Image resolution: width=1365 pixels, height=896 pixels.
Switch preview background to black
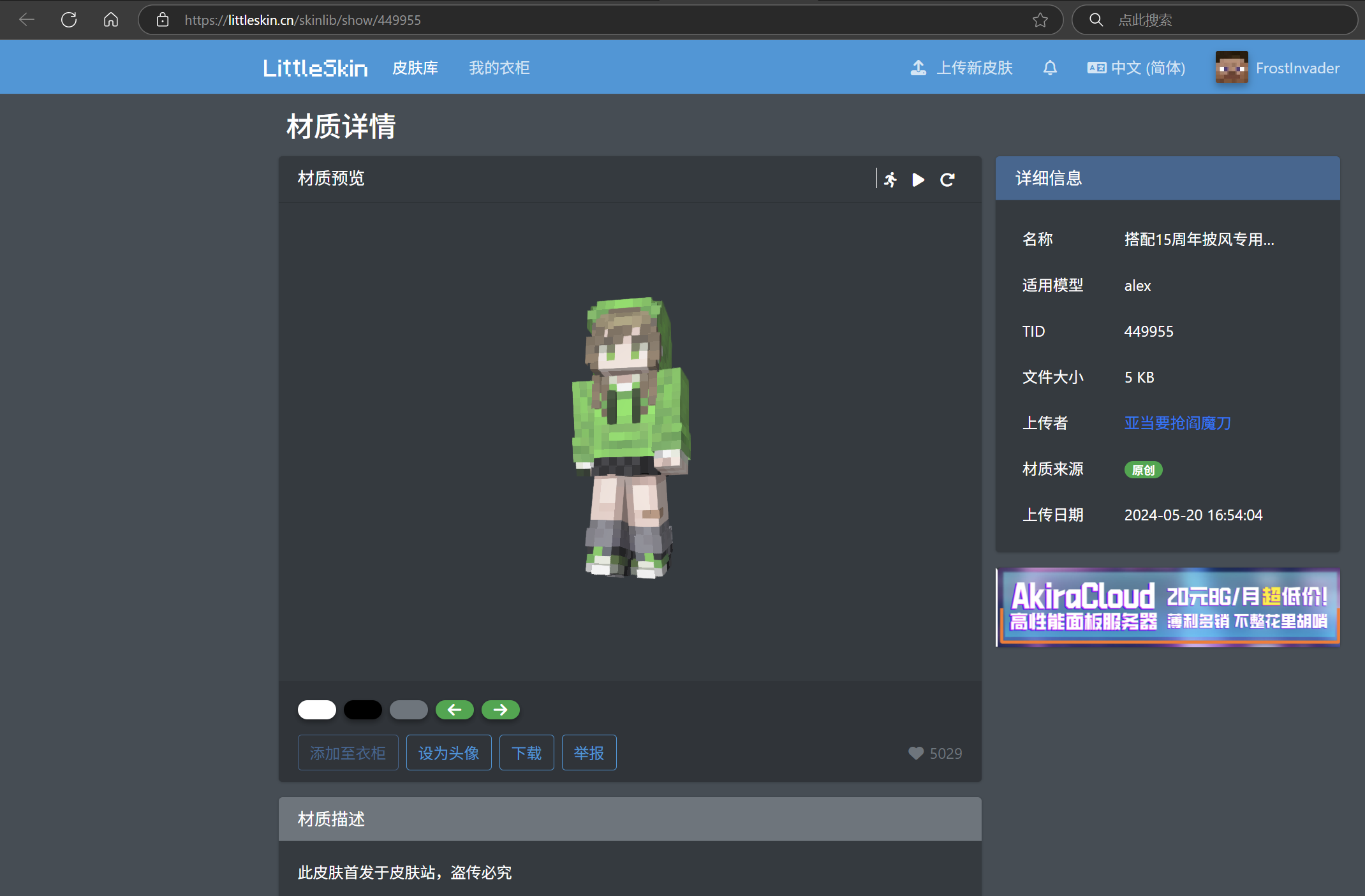(x=363, y=710)
